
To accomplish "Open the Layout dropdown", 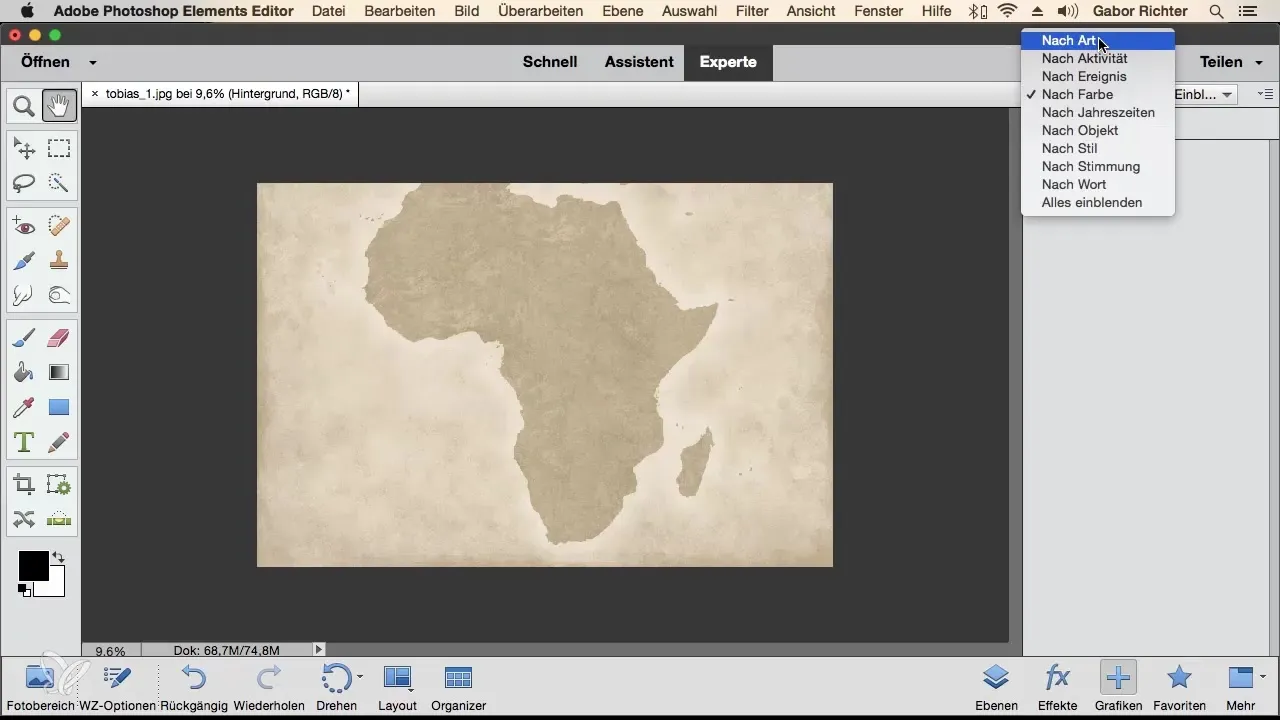I will (398, 686).
